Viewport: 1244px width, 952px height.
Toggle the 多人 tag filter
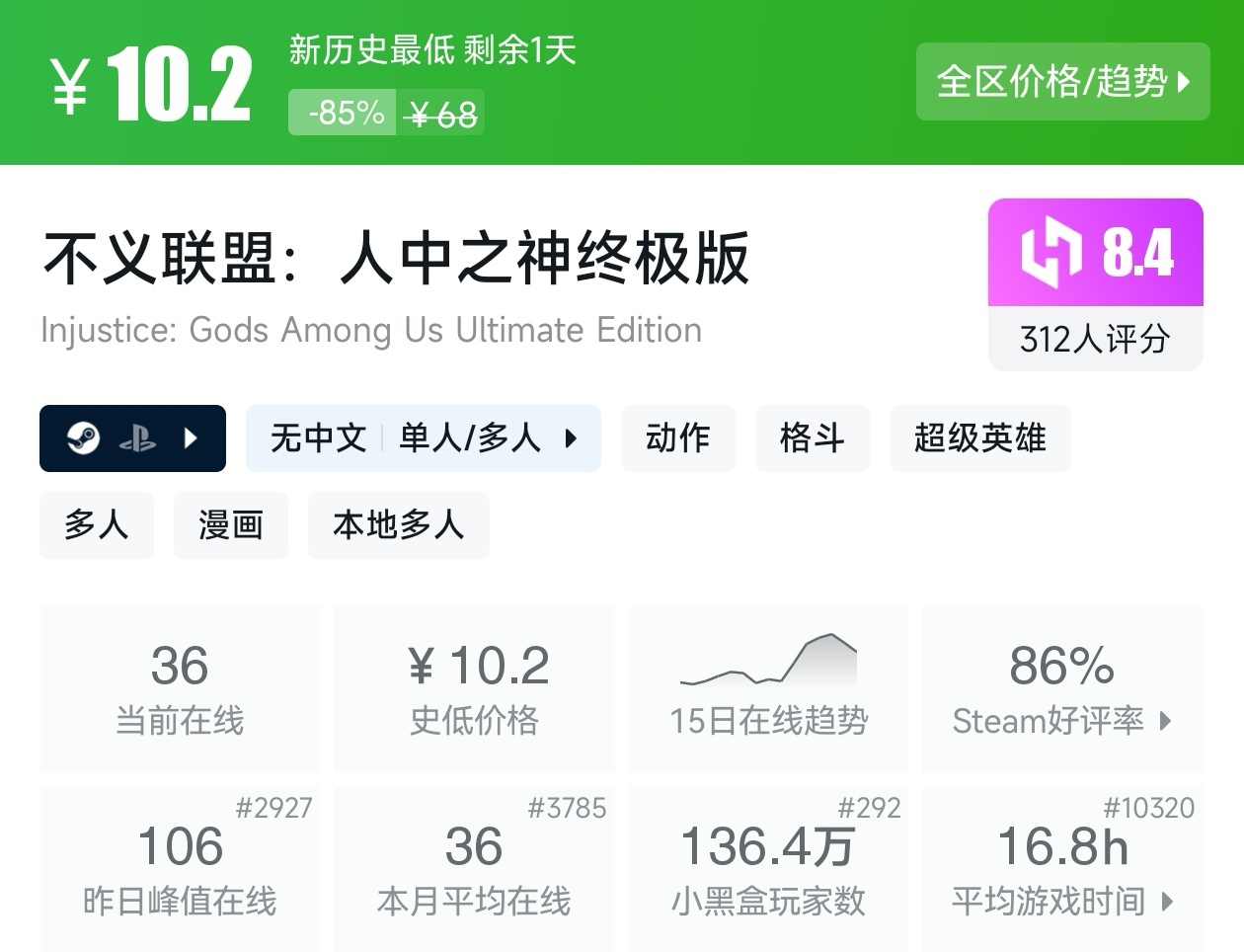click(x=96, y=525)
